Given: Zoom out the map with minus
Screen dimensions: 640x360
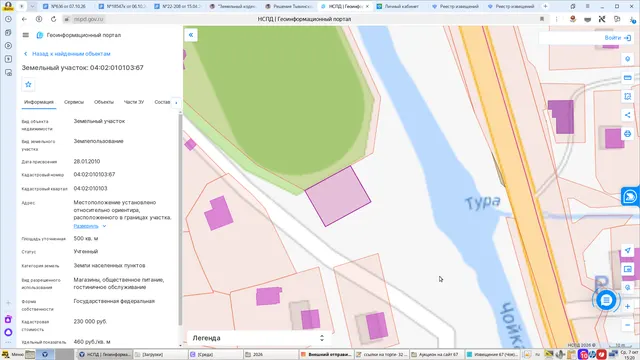Looking at the screenshot, I should 628,325.
